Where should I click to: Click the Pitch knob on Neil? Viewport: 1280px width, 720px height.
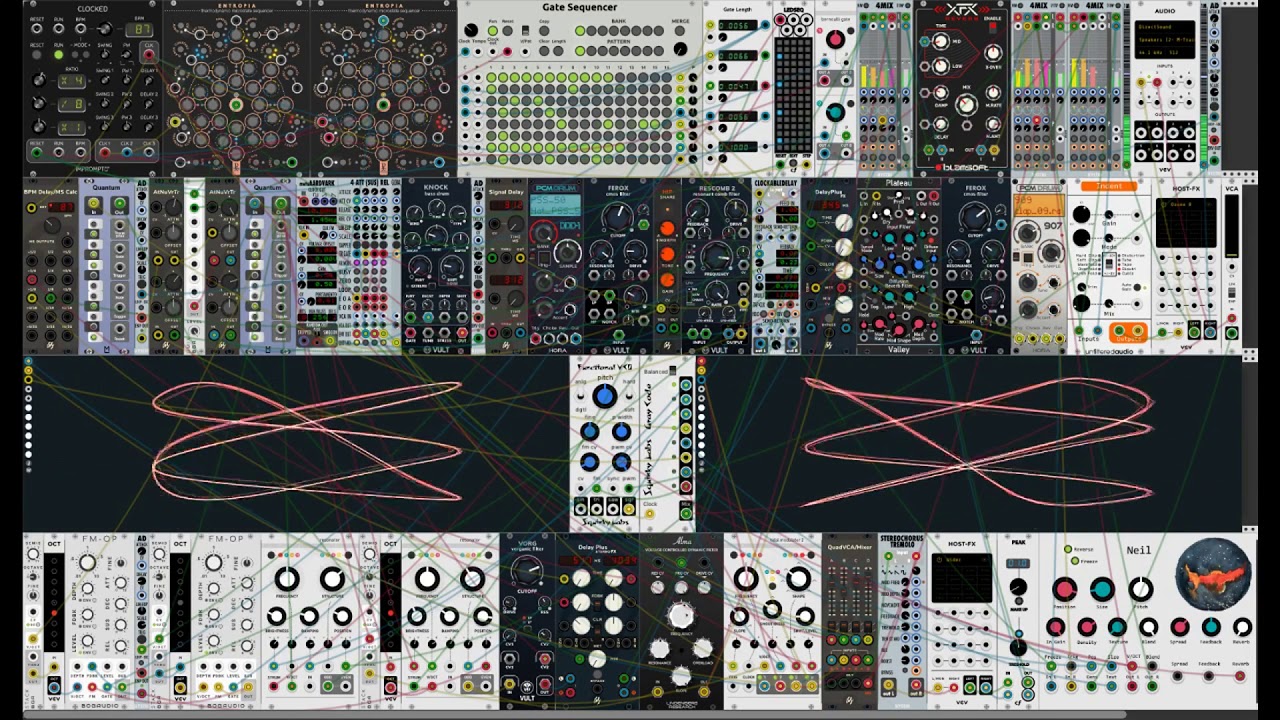[1141, 589]
